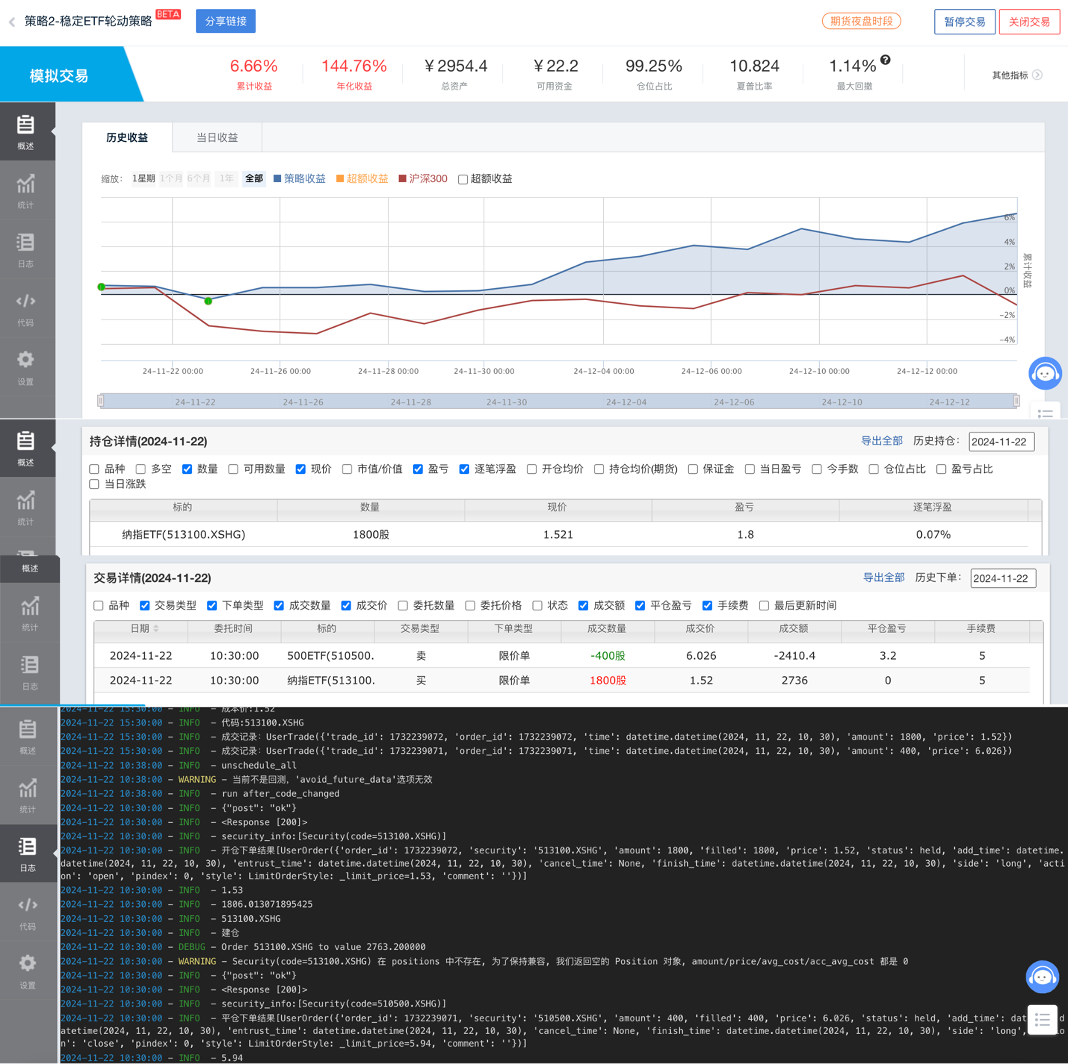Switch to the 当日收益 tab

[217, 138]
